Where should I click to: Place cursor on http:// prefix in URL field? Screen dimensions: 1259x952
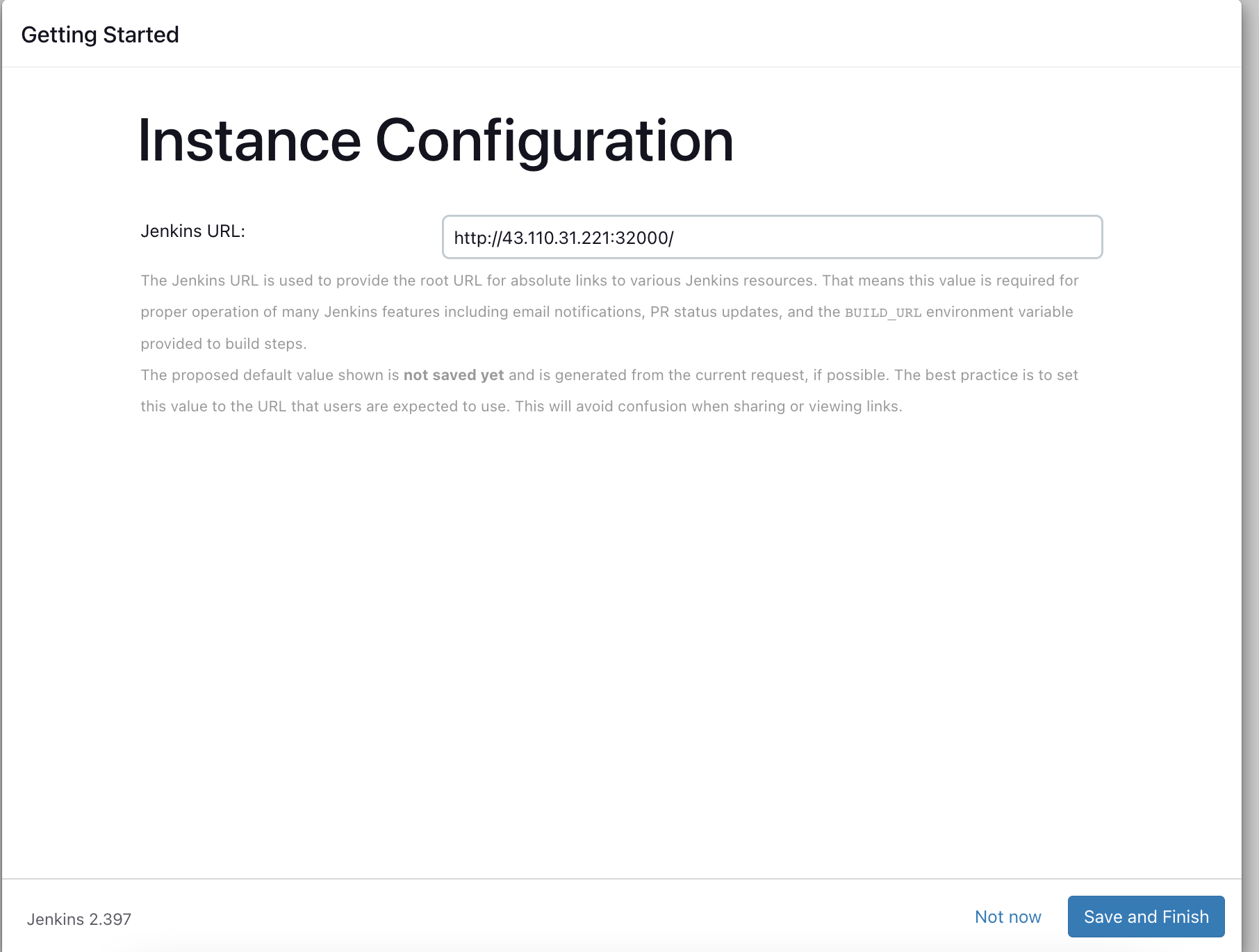tap(477, 238)
